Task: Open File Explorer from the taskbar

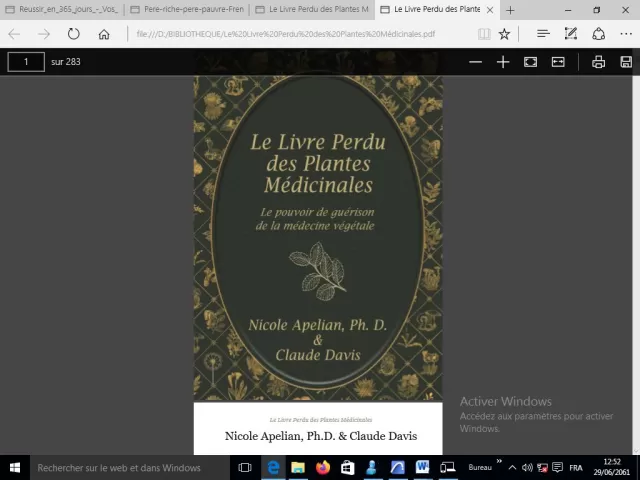Action: [x=298, y=467]
